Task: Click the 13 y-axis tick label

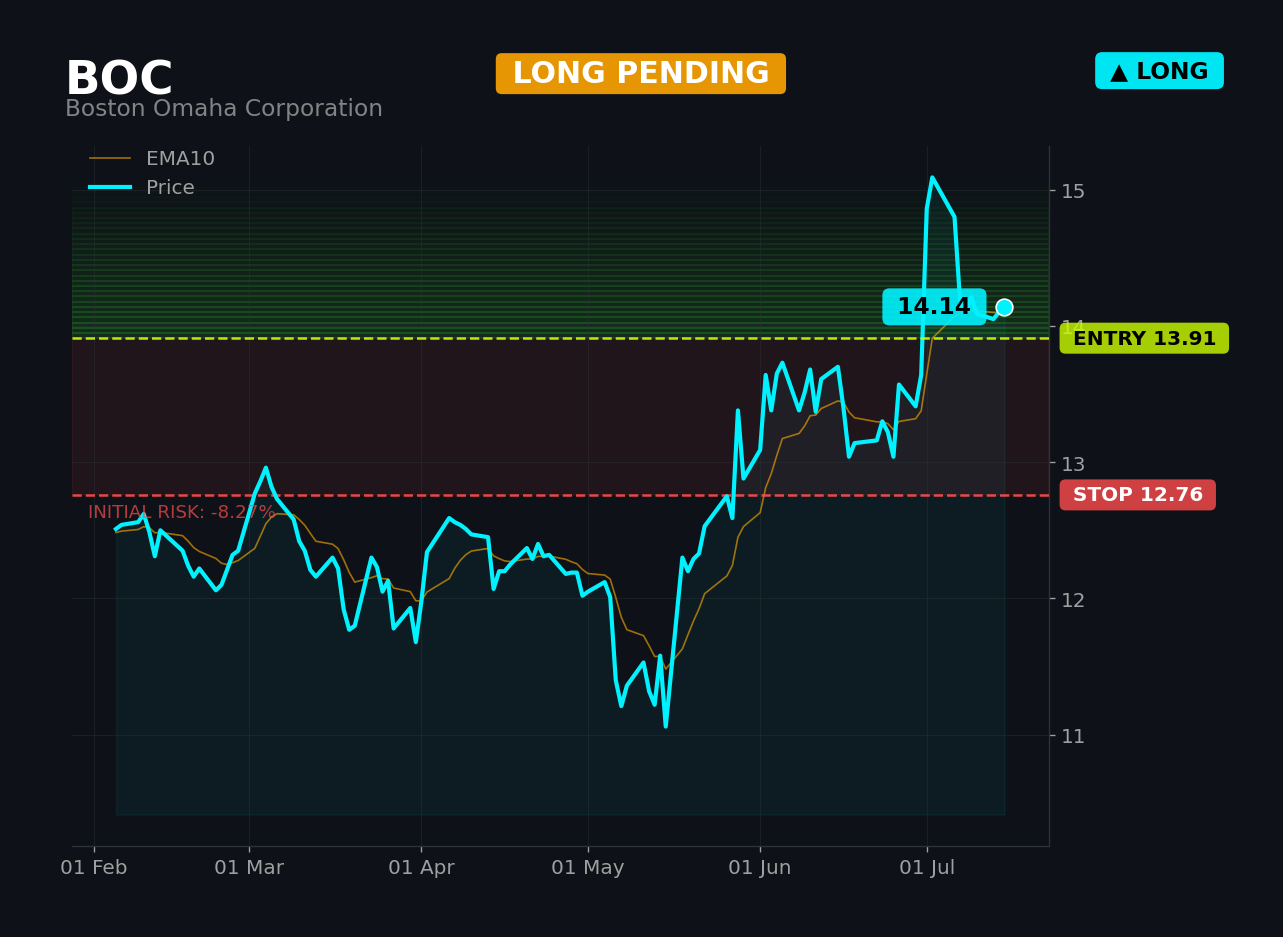Action: [1073, 463]
